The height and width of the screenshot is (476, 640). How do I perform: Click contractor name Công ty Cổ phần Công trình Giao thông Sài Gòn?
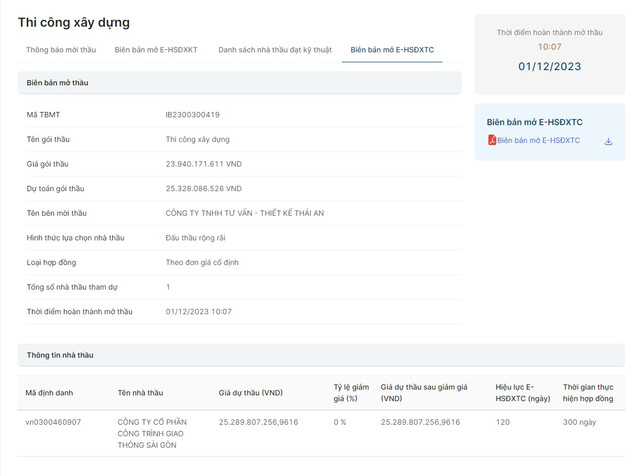[153, 433]
